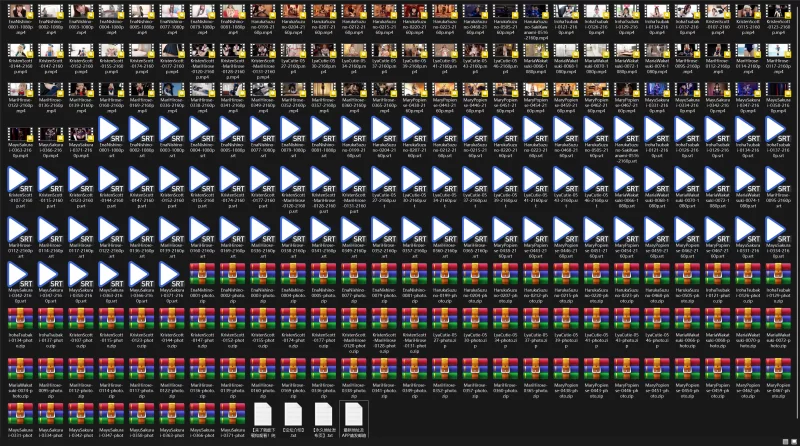This screenshot has width=800, height=446.
Task: Select subtitle file MayuSakurai-0358-2160p.srt
Action: (81, 283)
